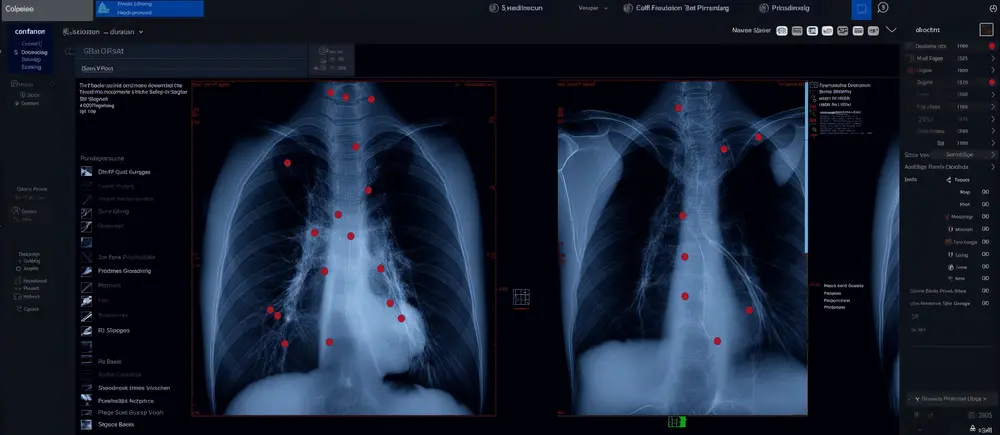Viewport: 1000px width, 435px height.
Task: Click the "Qfince Proos" item in left sidebar
Action: pos(31,189)
